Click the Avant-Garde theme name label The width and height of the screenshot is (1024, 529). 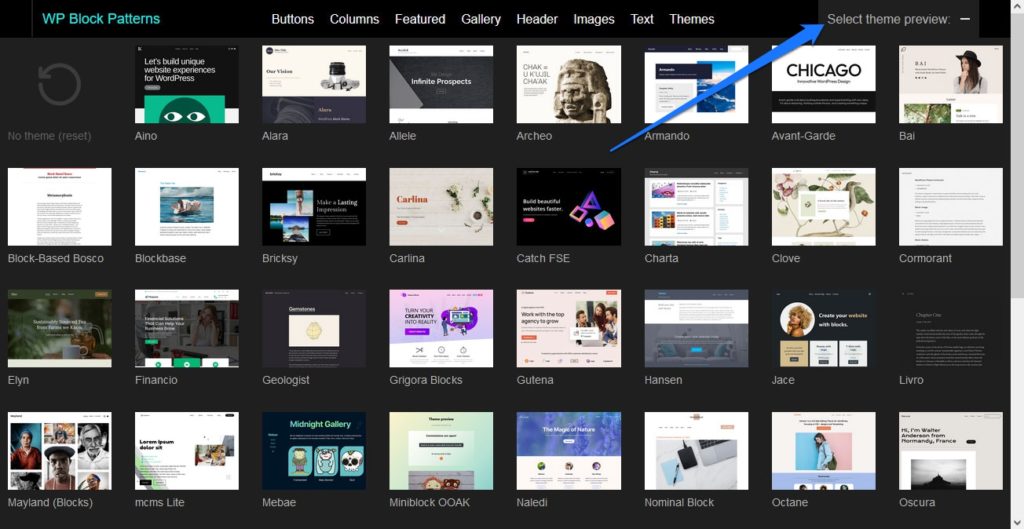[803, 136]
